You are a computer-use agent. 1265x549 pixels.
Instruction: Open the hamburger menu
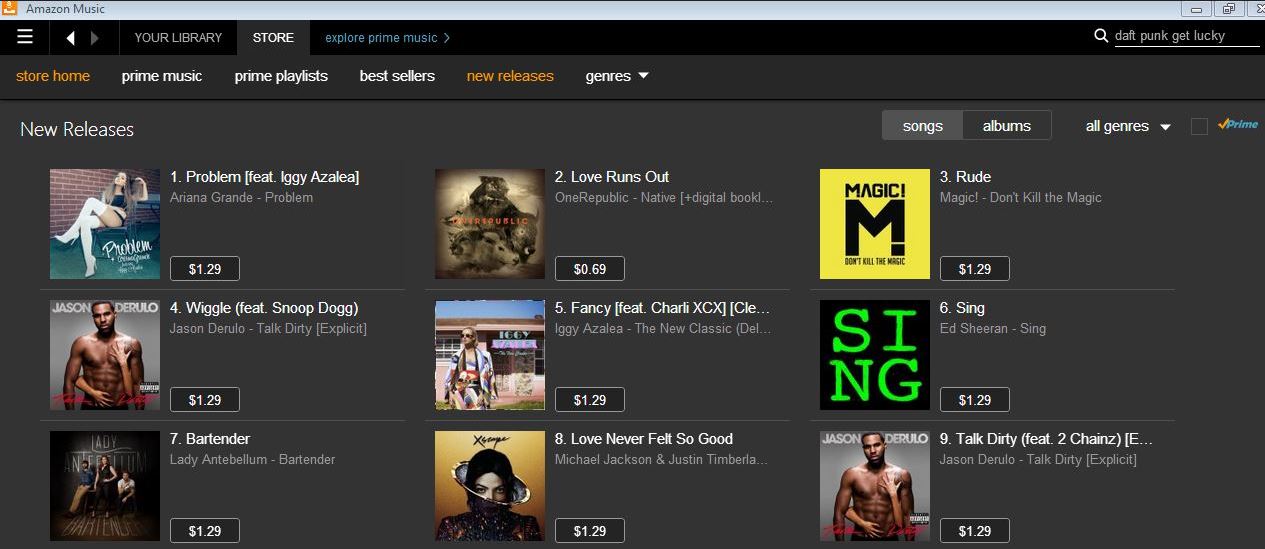pyautogui.click(x=25, y=37)
